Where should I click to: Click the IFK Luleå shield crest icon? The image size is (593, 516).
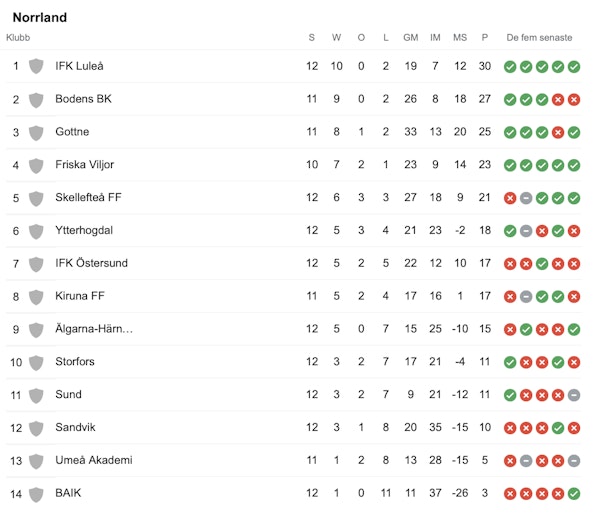(36, 66)
